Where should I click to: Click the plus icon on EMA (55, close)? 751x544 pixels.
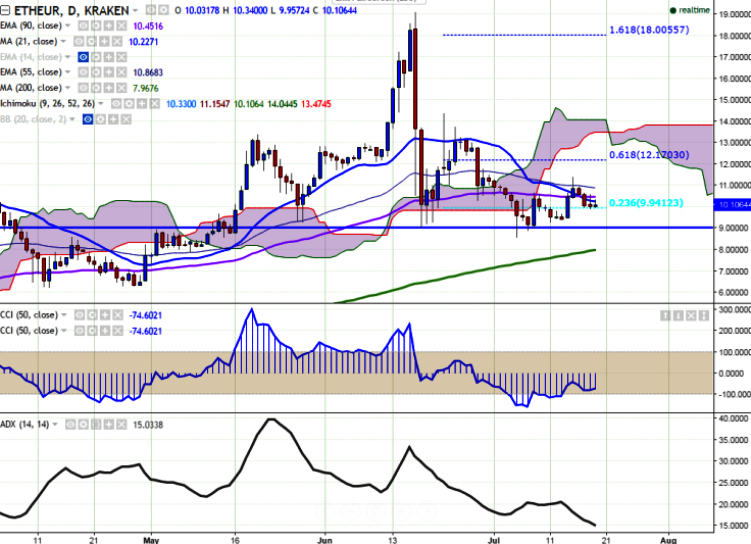click(109, 72)
